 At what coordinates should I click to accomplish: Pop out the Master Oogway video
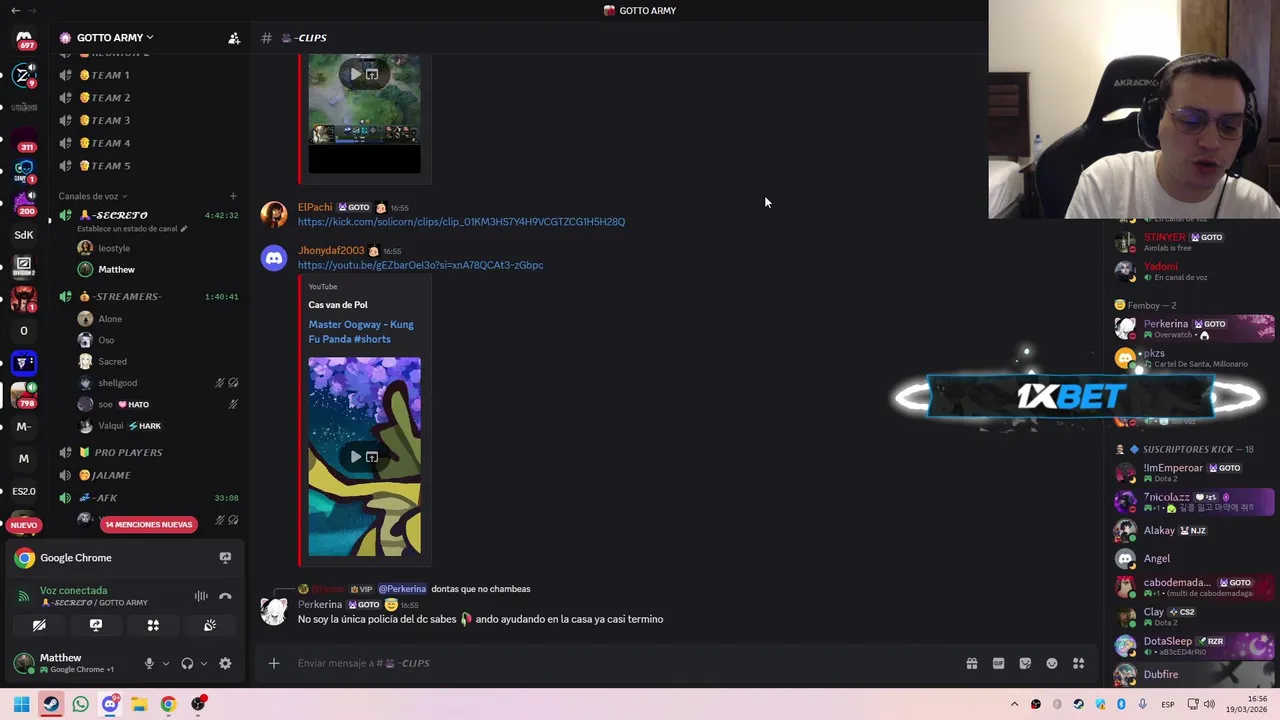pyautogui.click(x=372, y=457)
